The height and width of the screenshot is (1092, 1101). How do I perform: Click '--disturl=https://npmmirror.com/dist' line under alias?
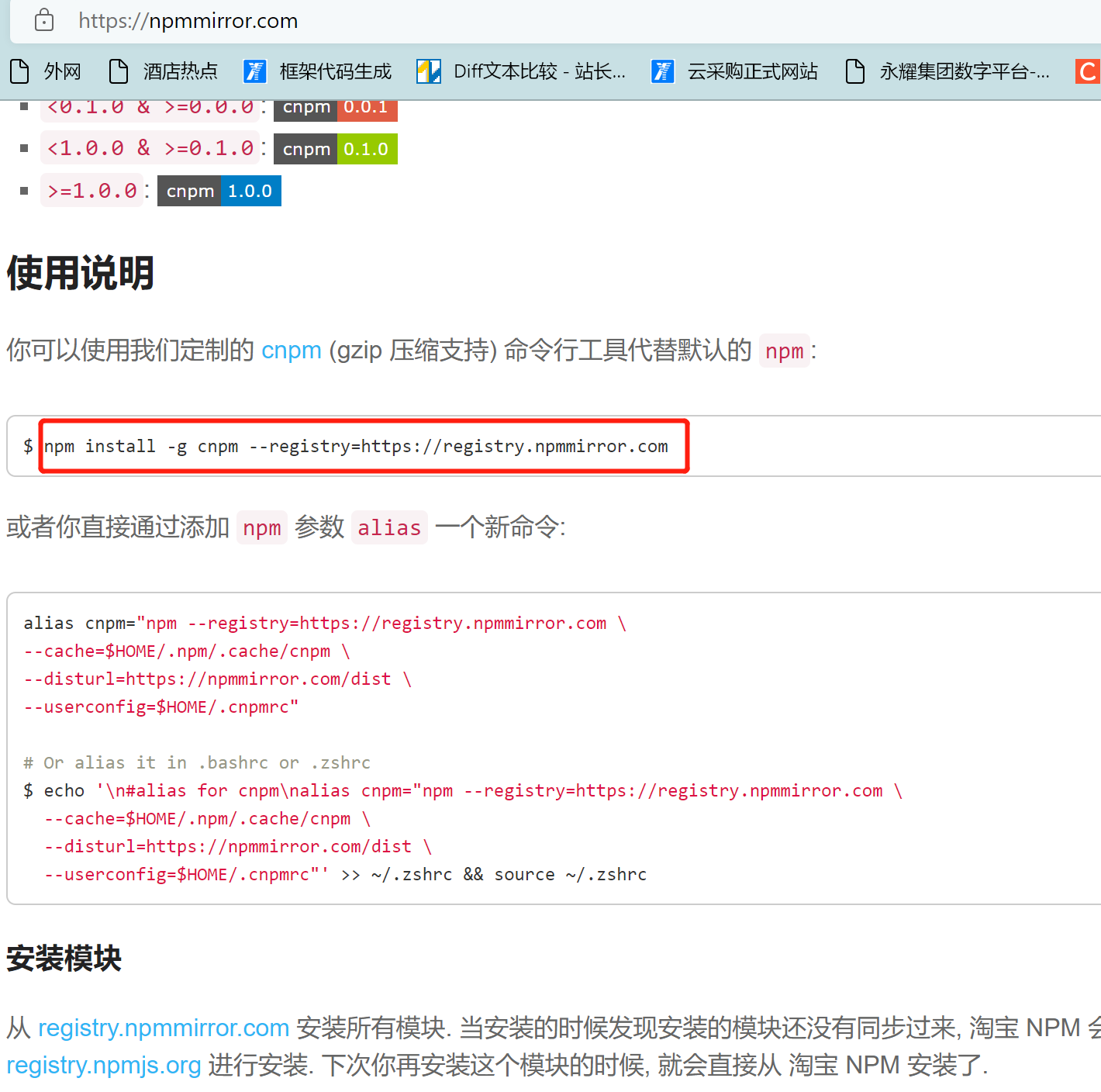coord(217,679)
